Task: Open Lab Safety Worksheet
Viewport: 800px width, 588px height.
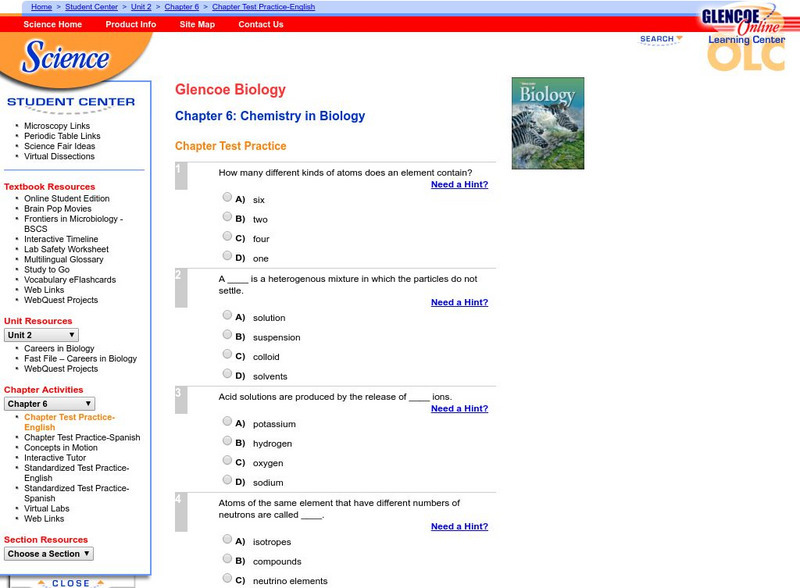Action: point(66,249)
